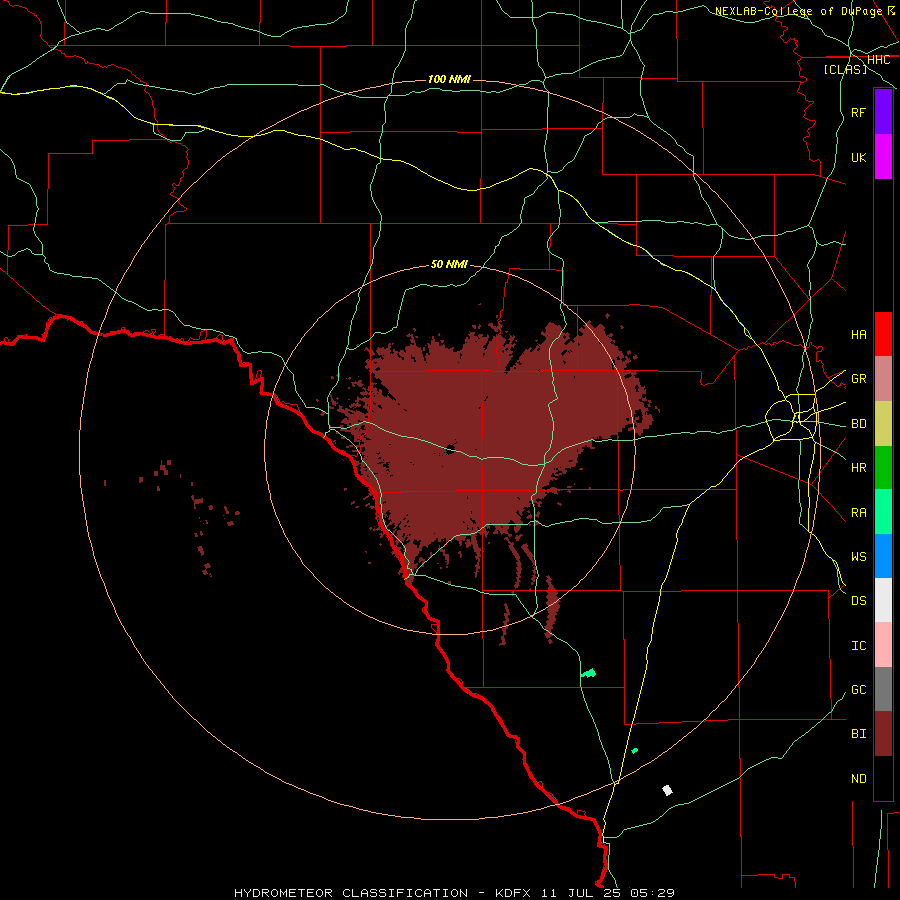This screenshot has width=900, height=900.
Task: Click the BI legend label
Action: tap(858, 734)
